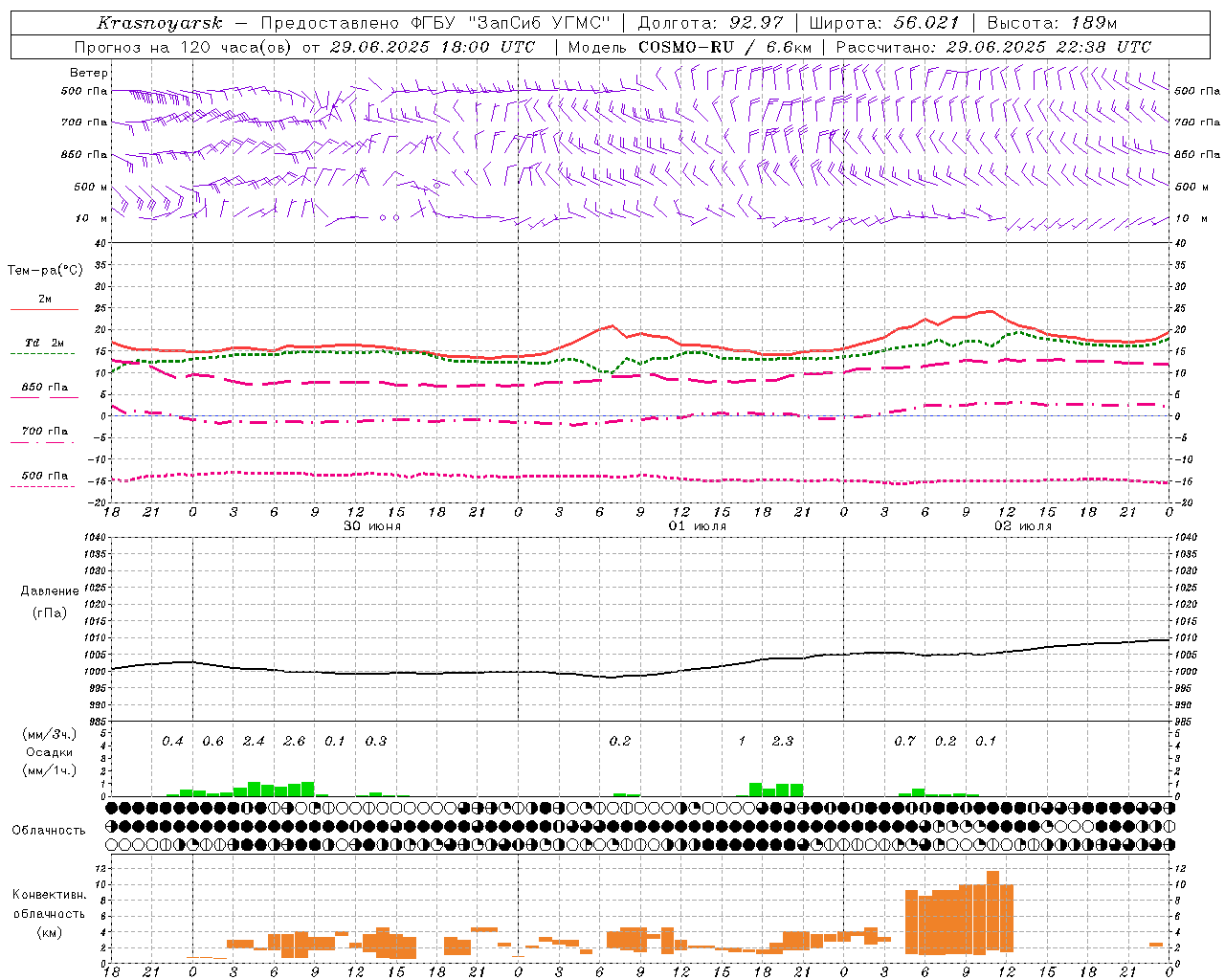Click the 0.6 precipitation amount value

pos(212,741)
